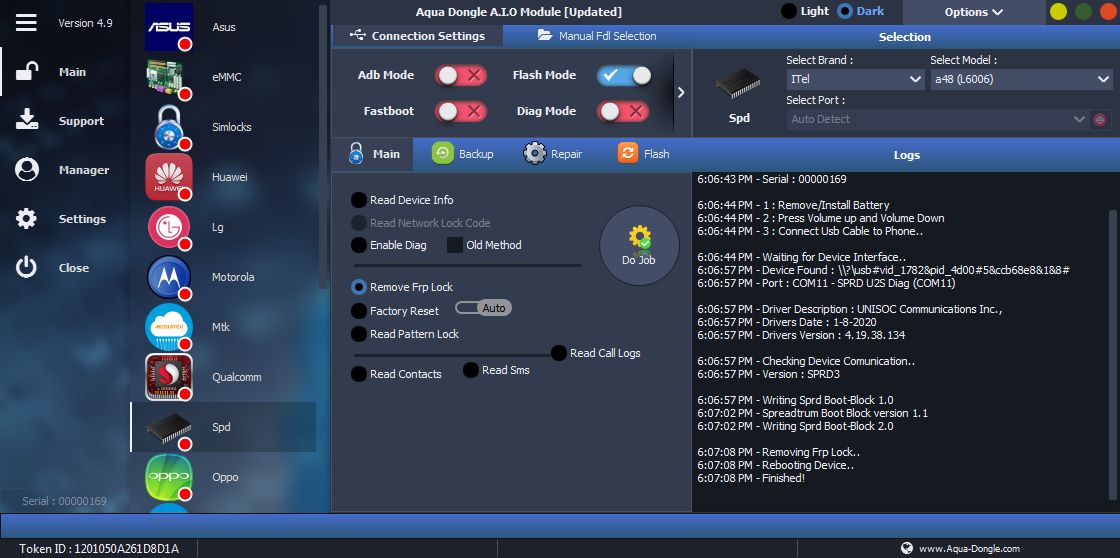
Task: Select the Mtk MediaTek cloud icon
Action: pyautogui.click(x=169, y=327)
